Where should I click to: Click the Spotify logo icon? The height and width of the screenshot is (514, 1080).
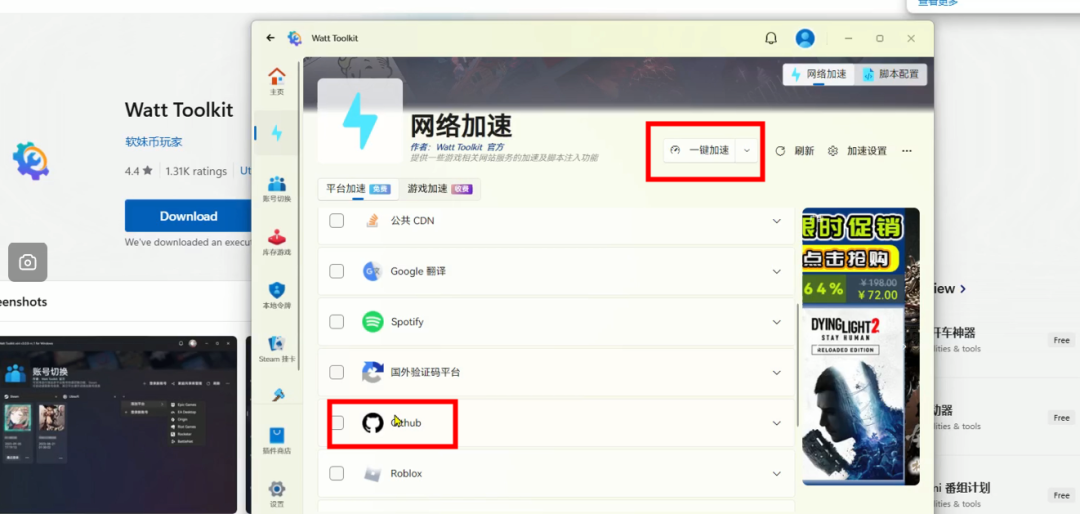373,322
